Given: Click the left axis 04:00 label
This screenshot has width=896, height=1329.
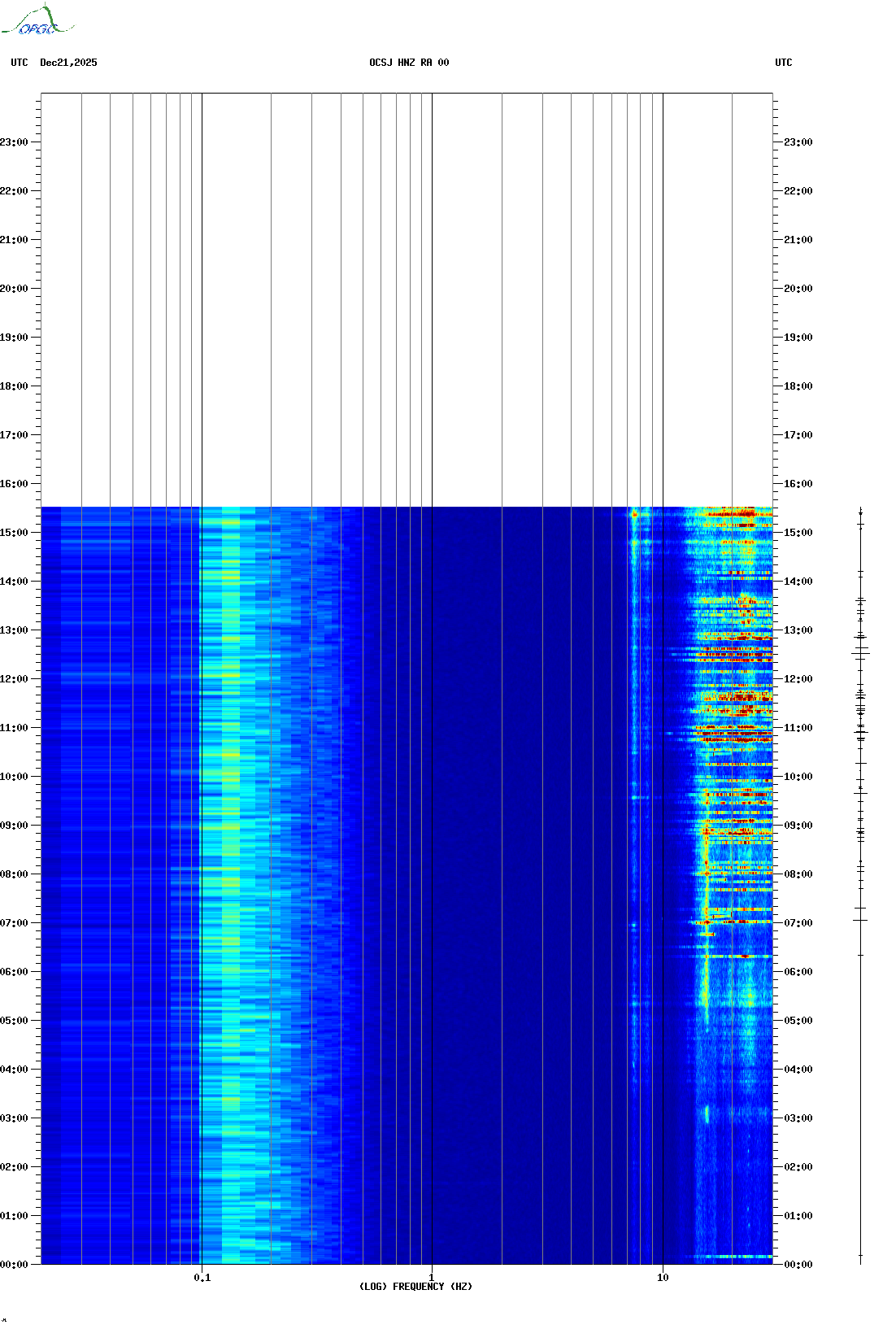Looking at the screenshot, I should 14,1070.
